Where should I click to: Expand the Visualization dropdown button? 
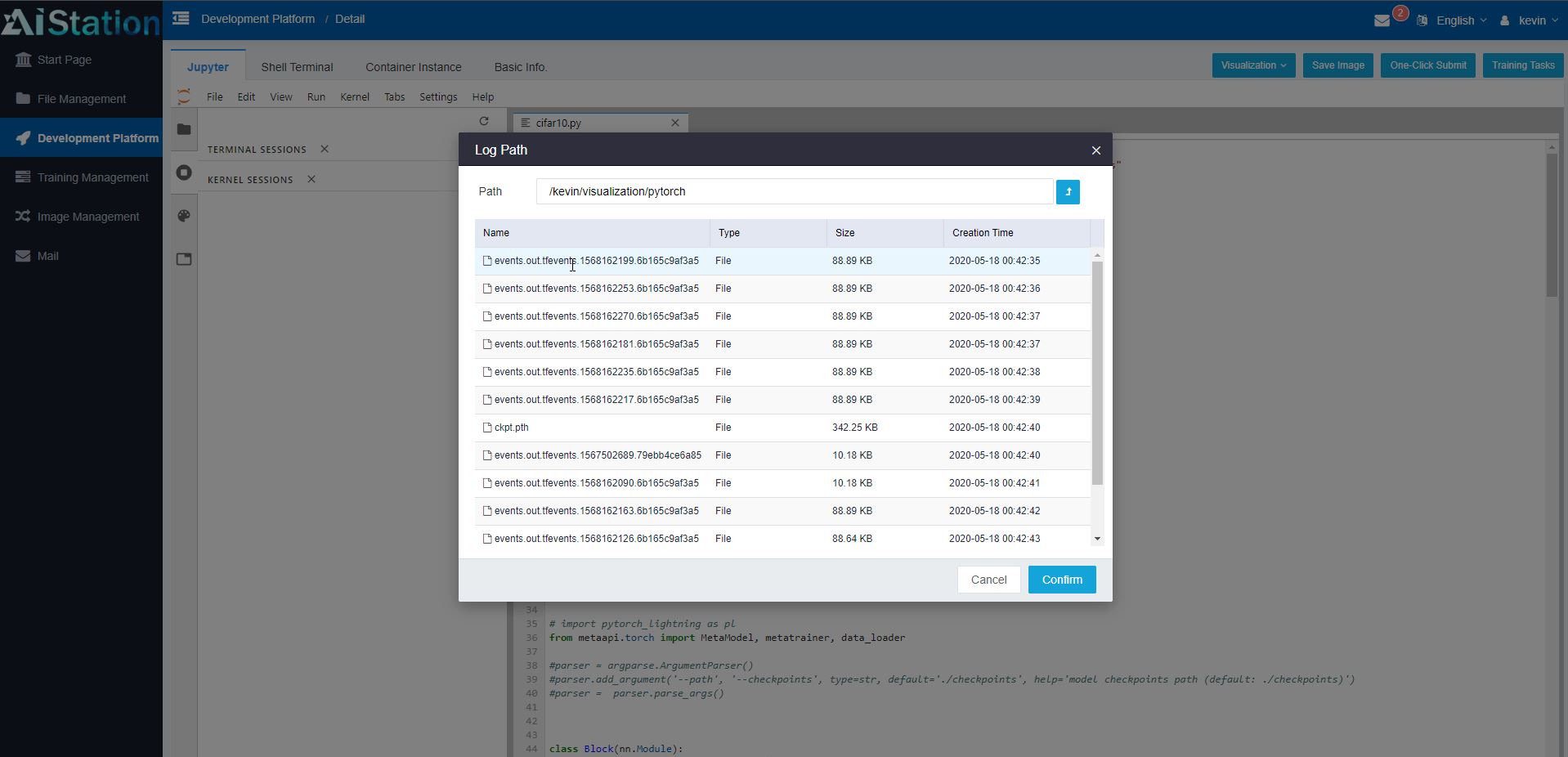tap(1252, 65)
